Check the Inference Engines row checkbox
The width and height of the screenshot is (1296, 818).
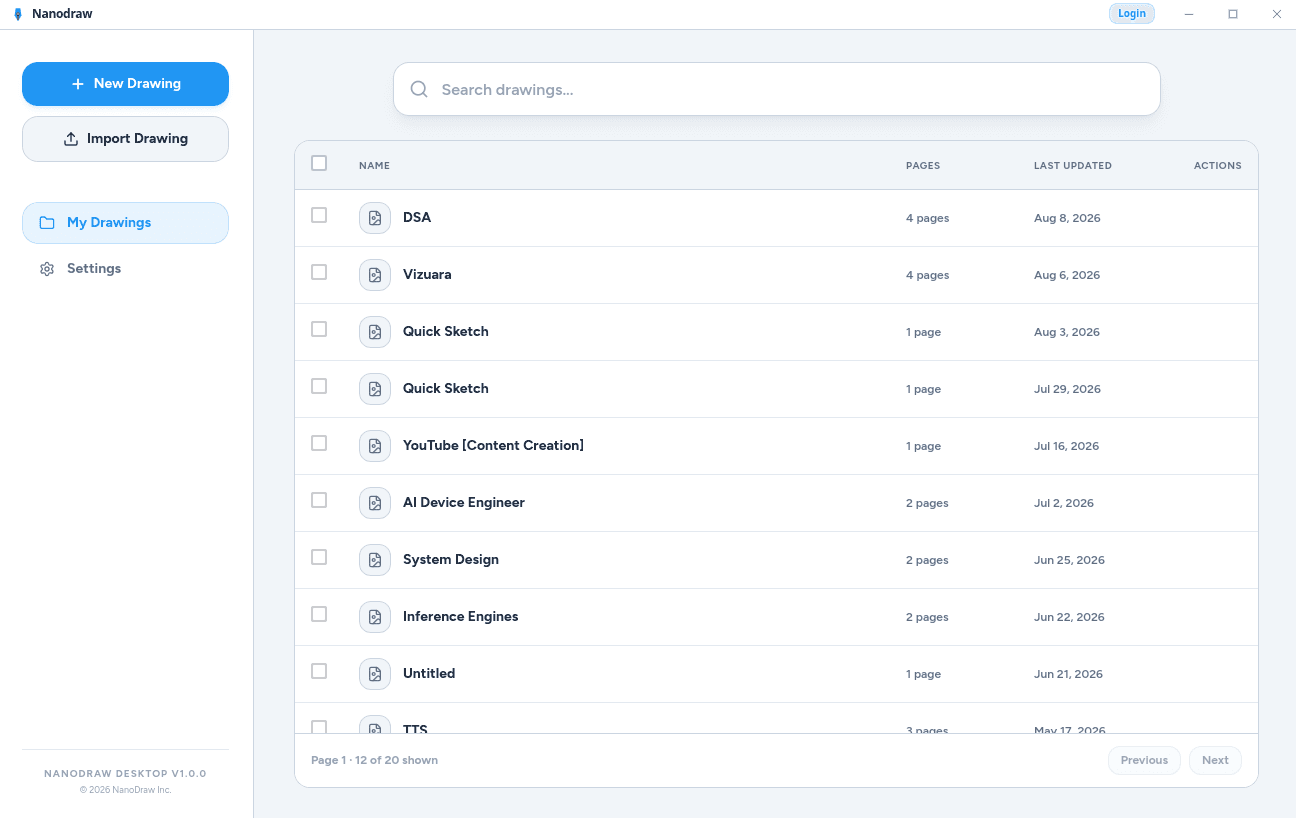pyautogui.click(x=319, y=614)
